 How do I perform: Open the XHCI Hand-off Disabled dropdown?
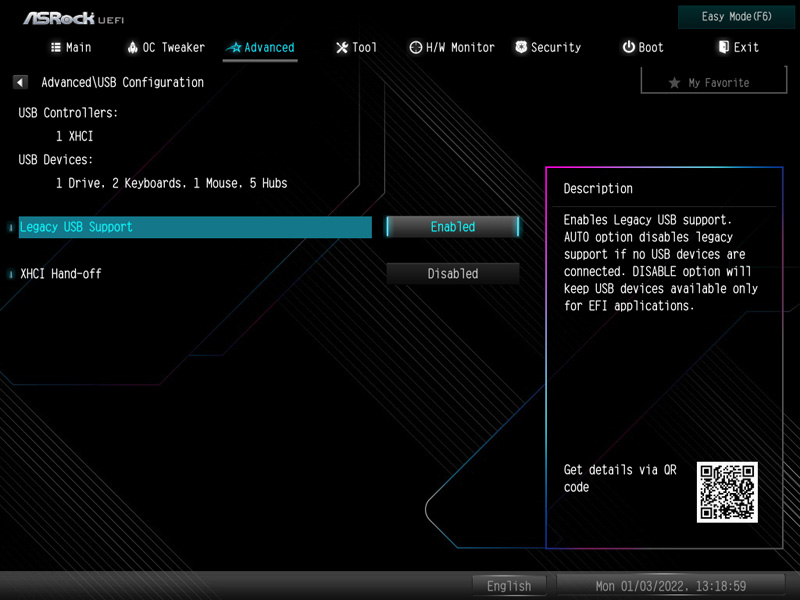point(453,274)
